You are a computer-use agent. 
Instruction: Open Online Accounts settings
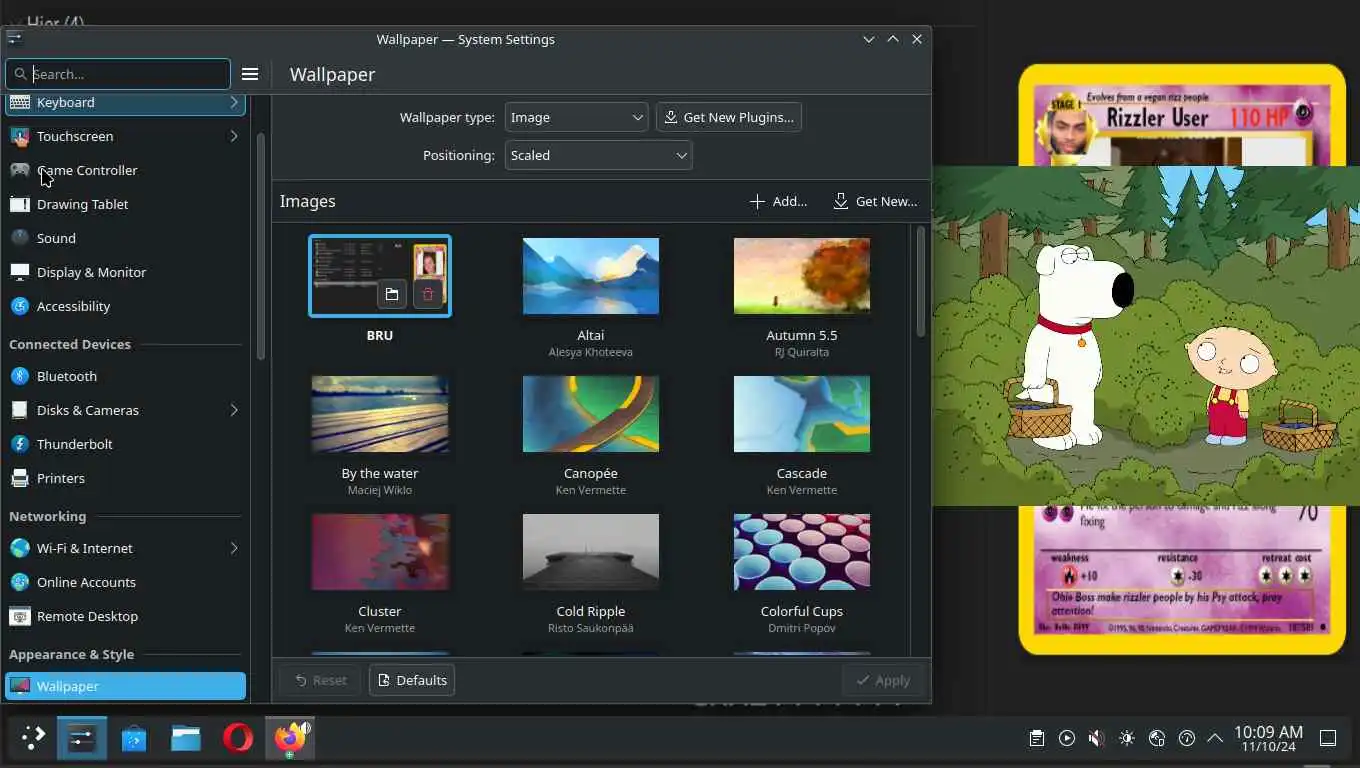point(125,582)
